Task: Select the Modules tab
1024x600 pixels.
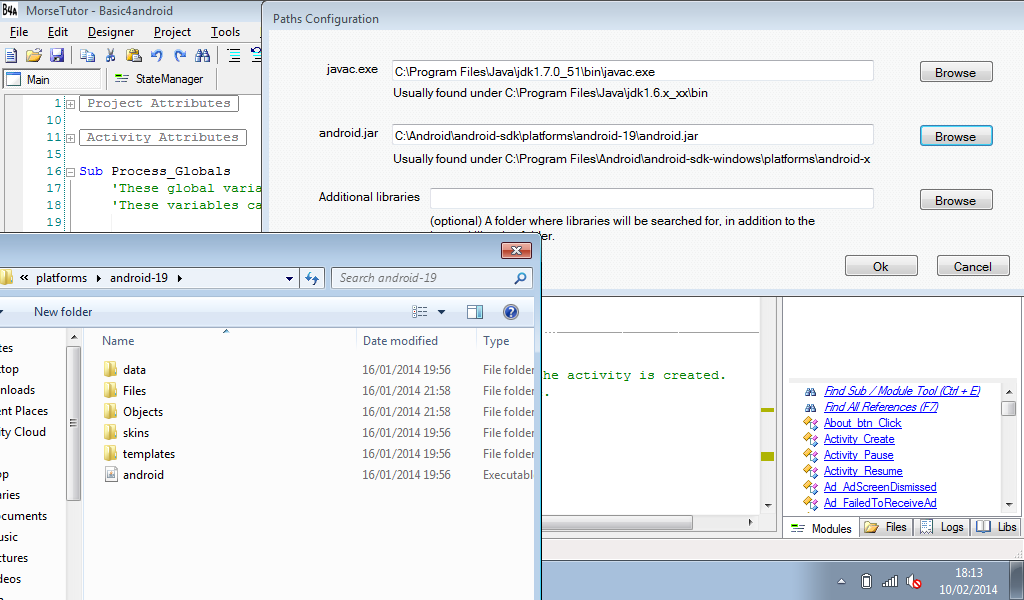Action: 822,528
